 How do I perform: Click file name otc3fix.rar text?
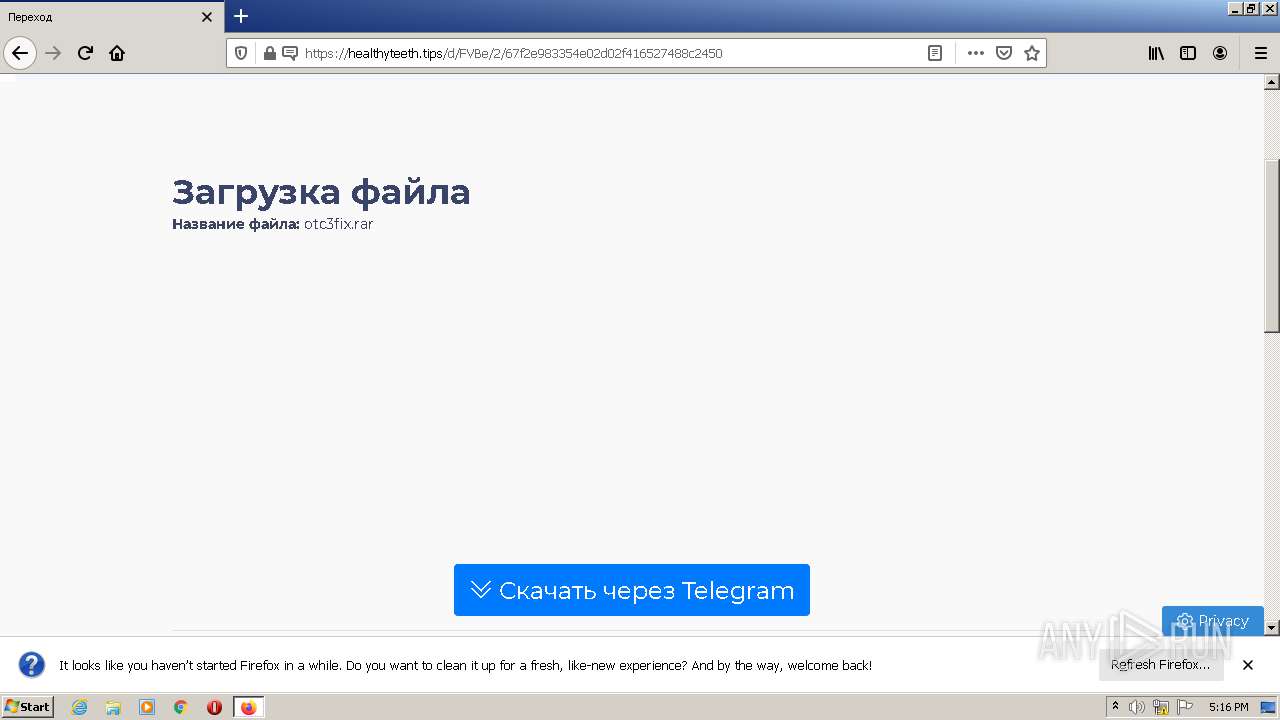pos(338,224)
